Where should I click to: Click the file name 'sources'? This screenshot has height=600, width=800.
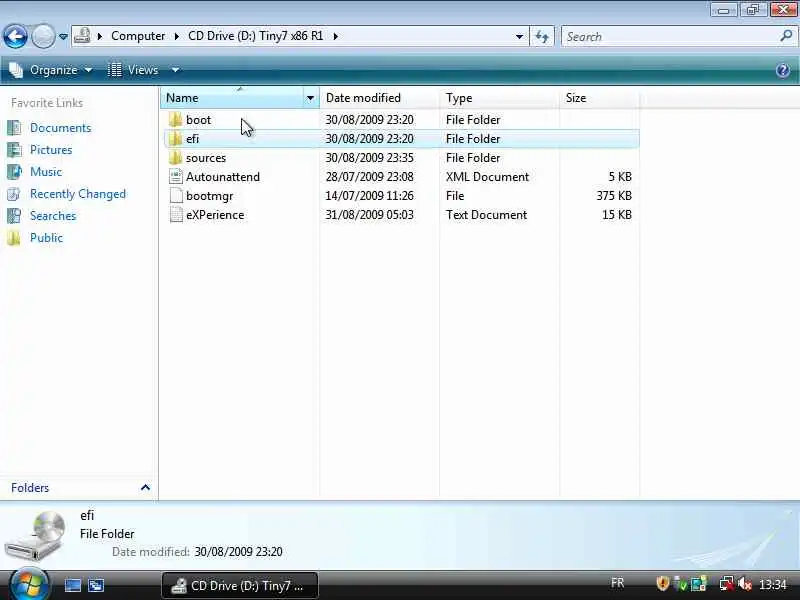pyautogui.click(x=206, y=158)
